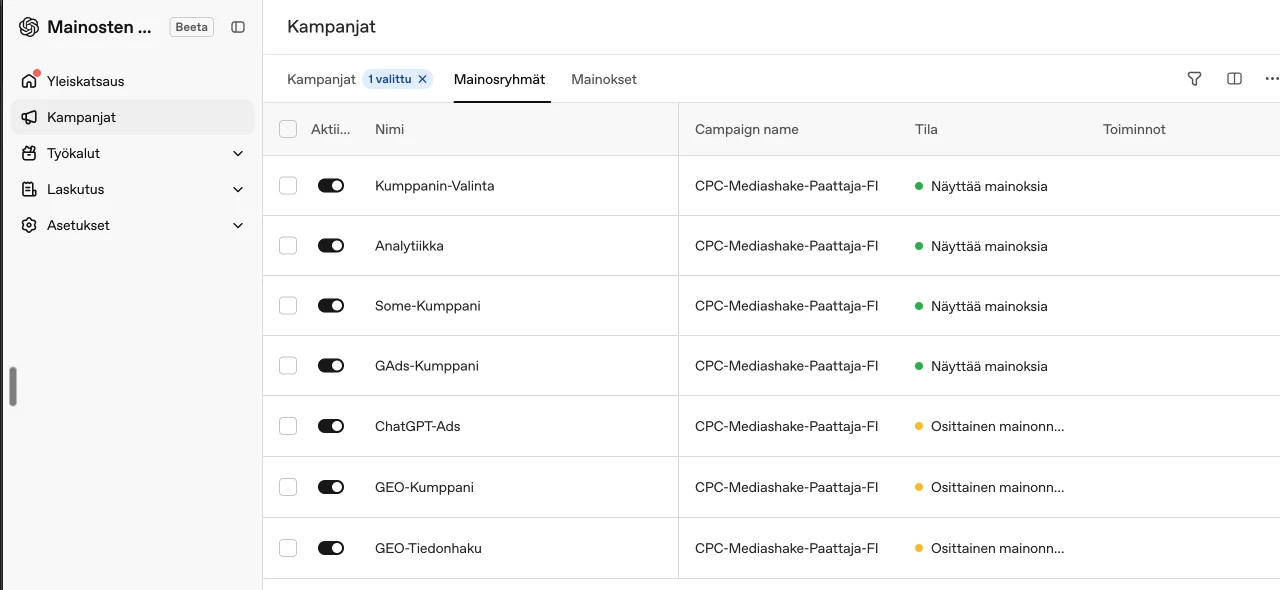This screenshot has width=1280, height=590.
Task: Open Laskutus in the sidebar
Action: point(132,189)
